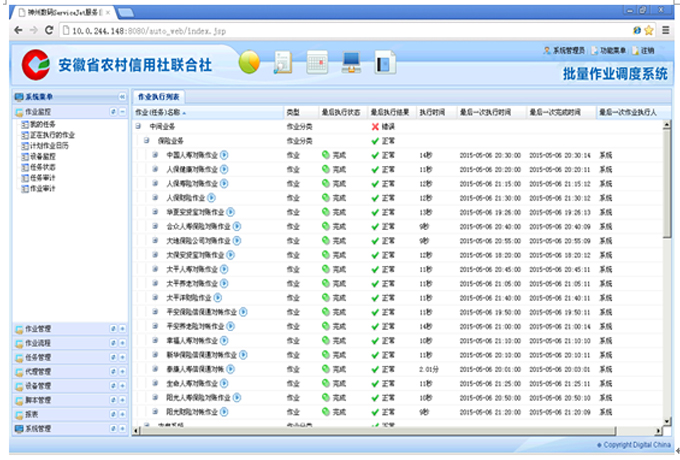Open 设备监控 in the sidebar tree
The height and width of the screenshot is (460, 680).
tap(42, 157)
